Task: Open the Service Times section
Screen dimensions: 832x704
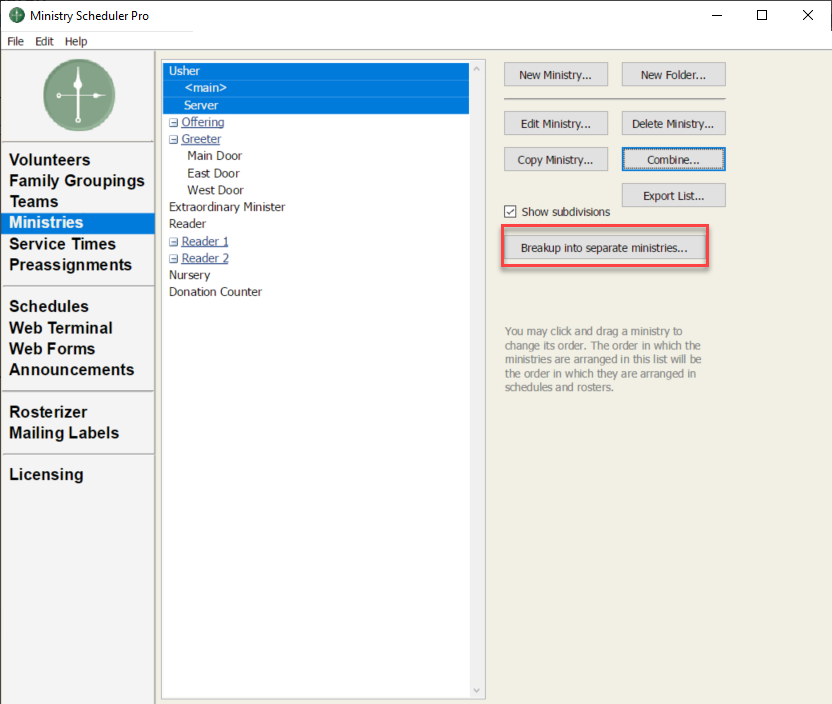Action: click(62, 244)
